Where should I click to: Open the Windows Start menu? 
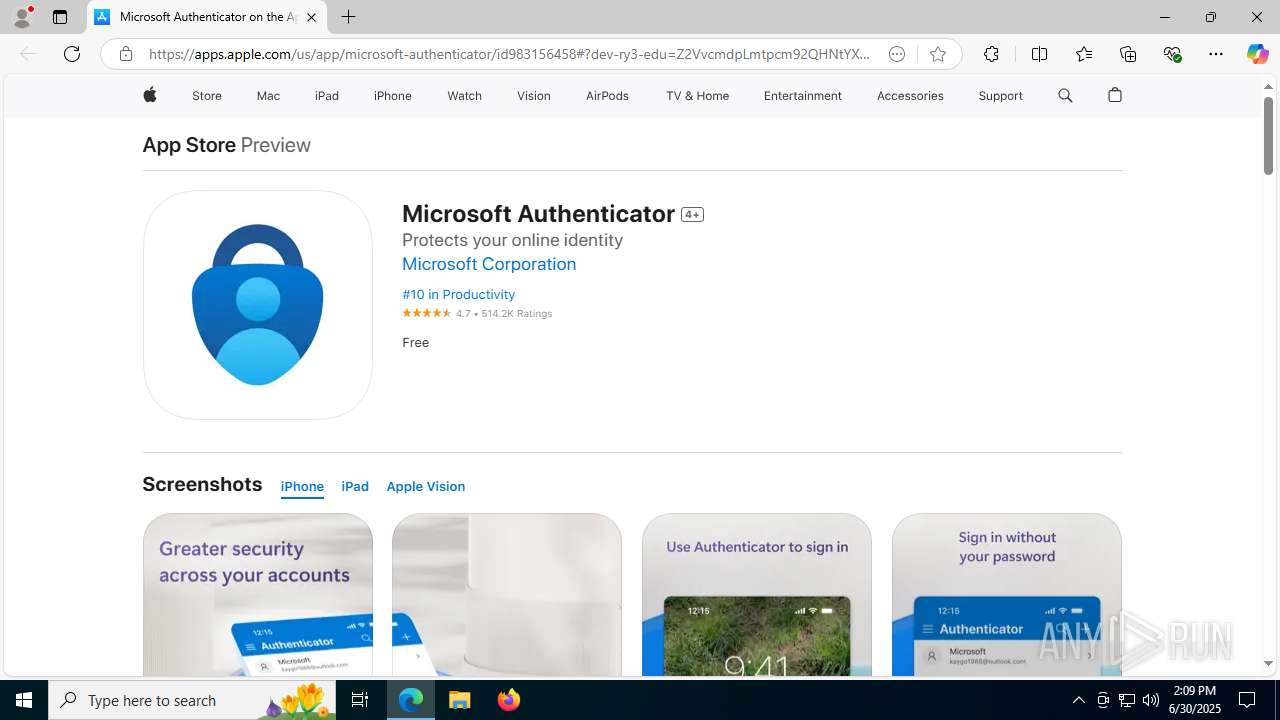click(24, 700)
